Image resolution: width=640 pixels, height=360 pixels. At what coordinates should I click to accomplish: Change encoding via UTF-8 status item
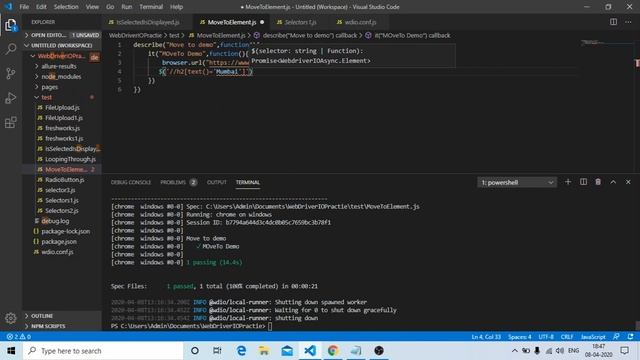(546, 337)
